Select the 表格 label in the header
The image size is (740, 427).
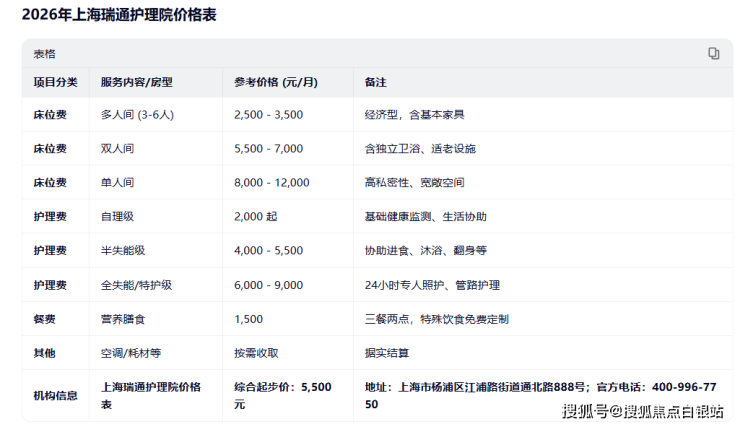[x=44, y=54]
